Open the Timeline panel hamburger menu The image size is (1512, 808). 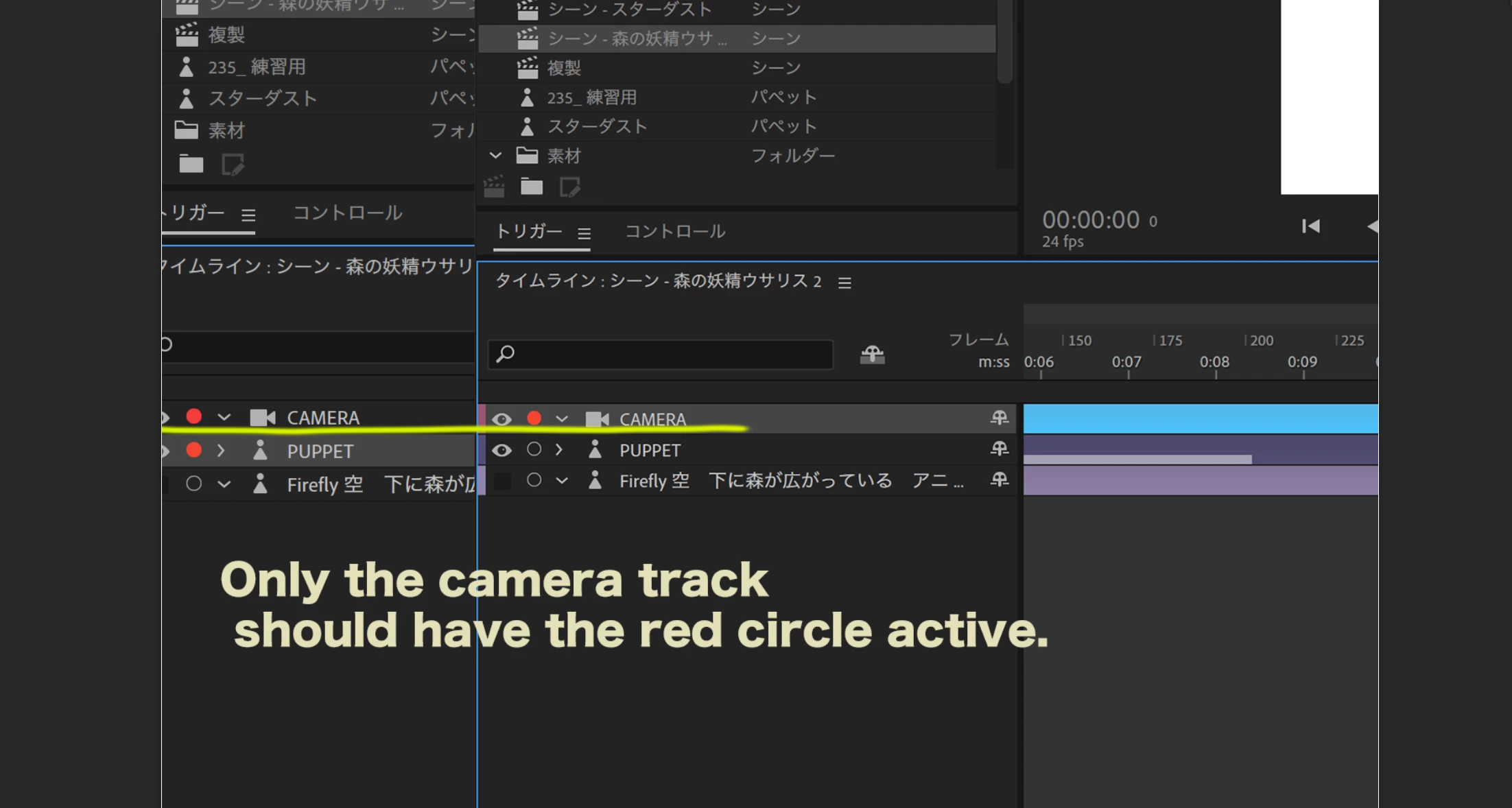(x=844, y=283)
